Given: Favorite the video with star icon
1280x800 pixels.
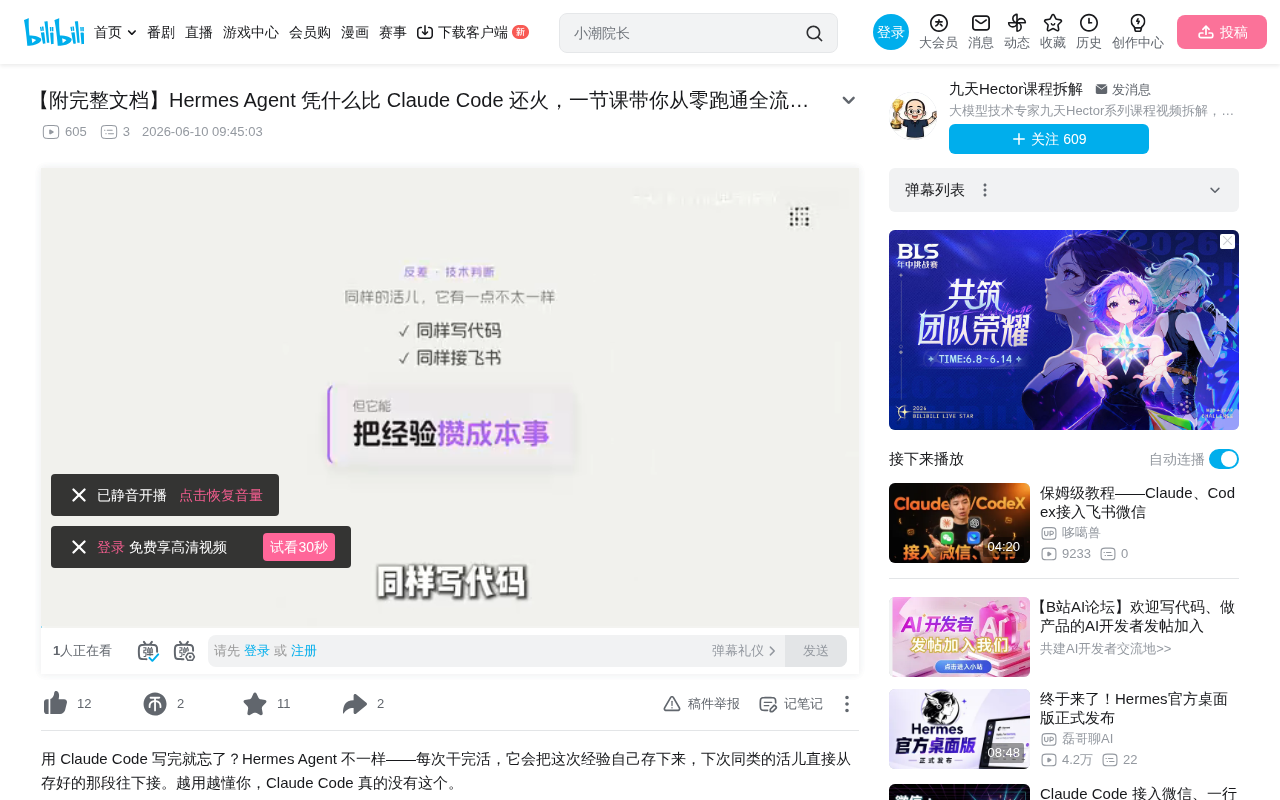Looking at the screenshot, I should coord(255,704).
